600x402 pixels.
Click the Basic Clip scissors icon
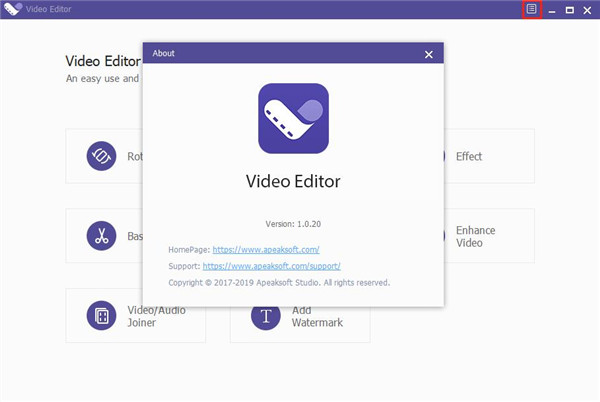pos(101,236)
